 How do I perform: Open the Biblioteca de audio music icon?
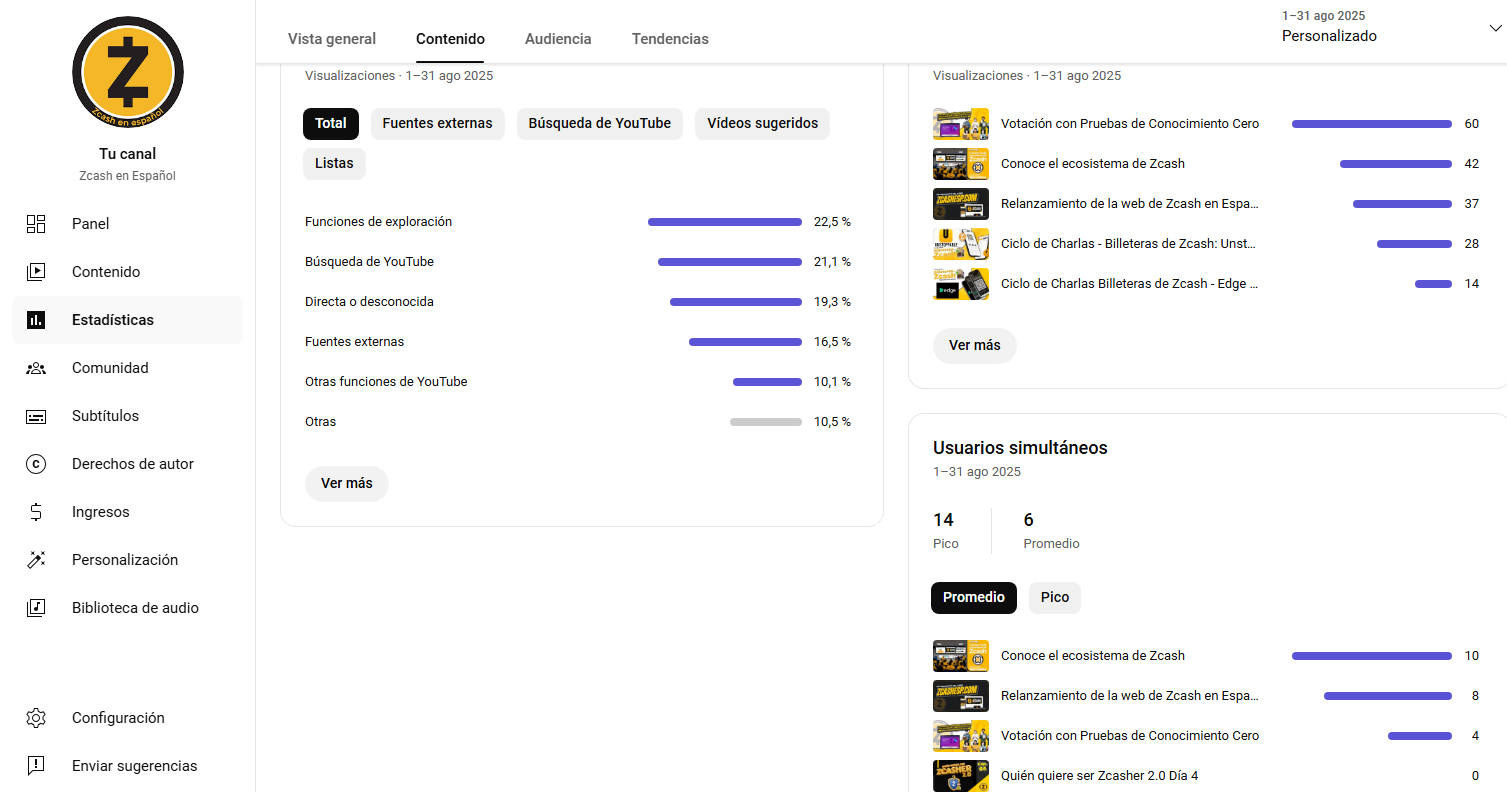36,608
